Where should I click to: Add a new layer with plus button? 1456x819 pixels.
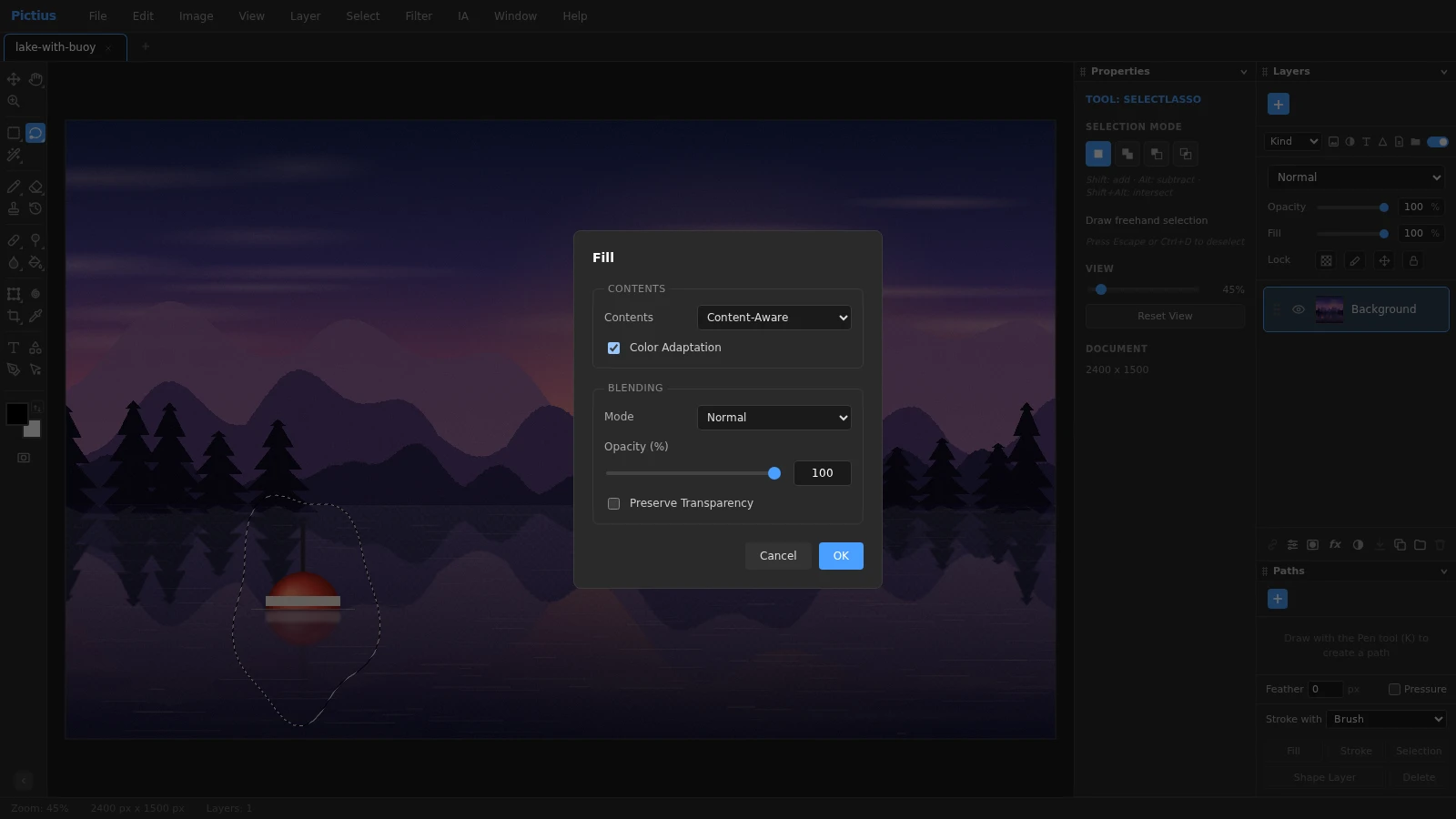click(x=1279, y=104)
